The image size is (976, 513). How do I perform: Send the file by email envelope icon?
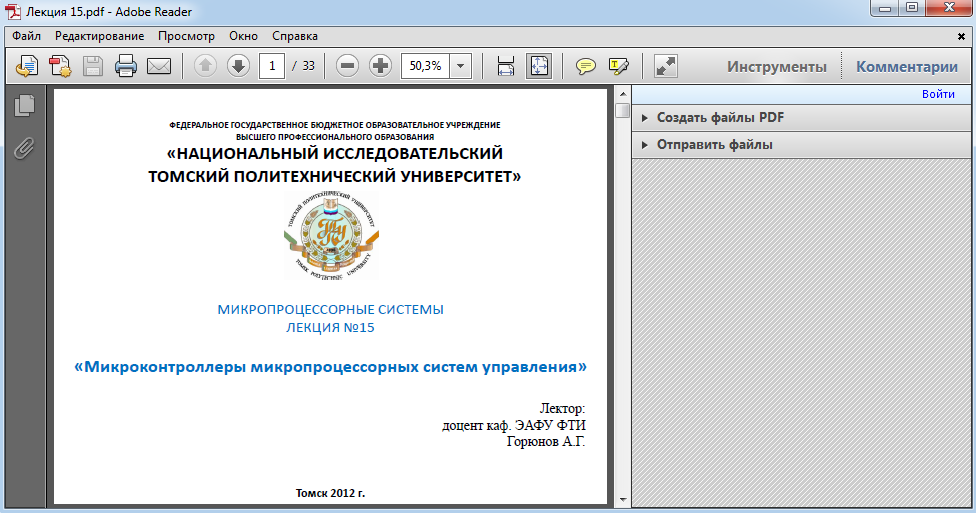tap(159, 66)
